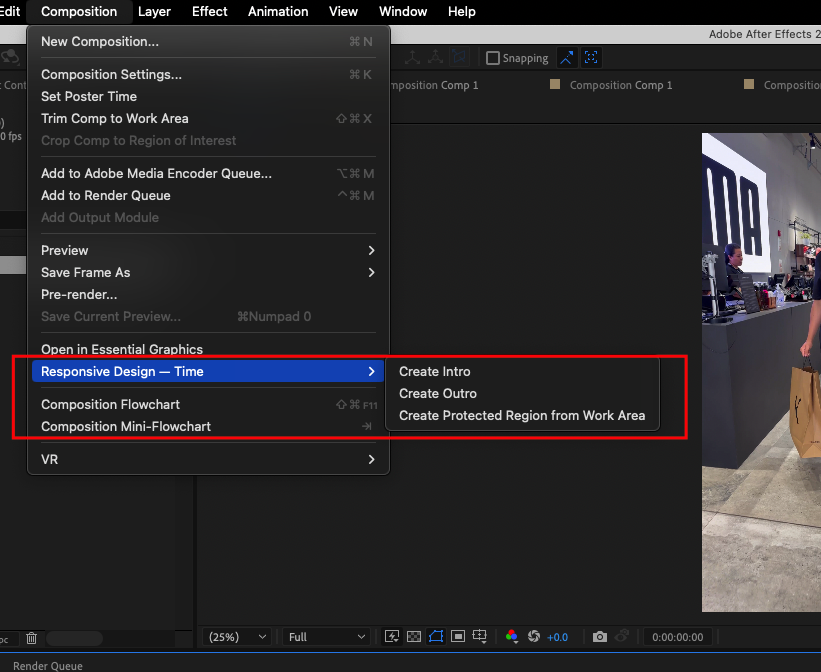
Task: Open the grid and guide options icon
Action: [x=479, y=636]
